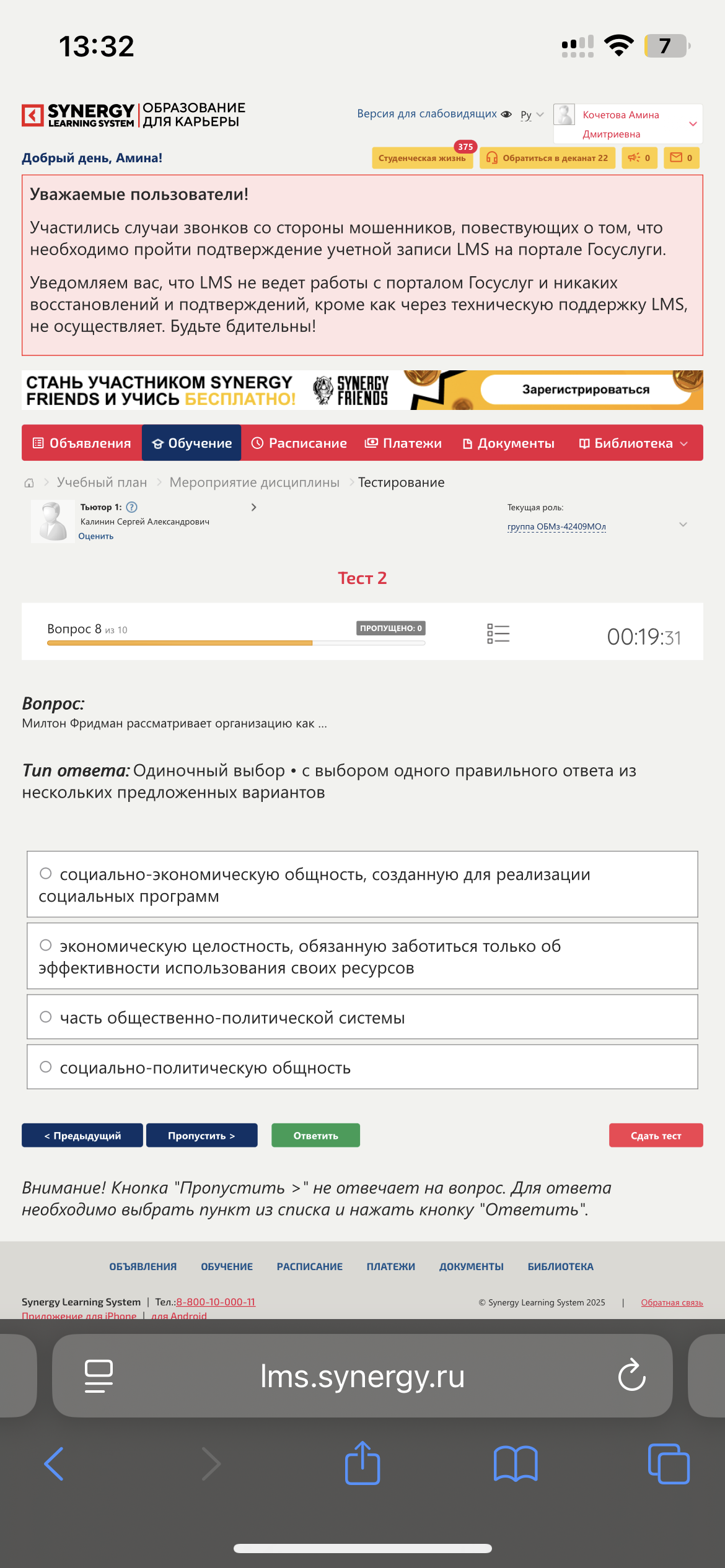Tap the lms.synergy.ru address bar
Image resolution: width=725 pixels, height=1568 pixels.
[x=362, y=1376]
